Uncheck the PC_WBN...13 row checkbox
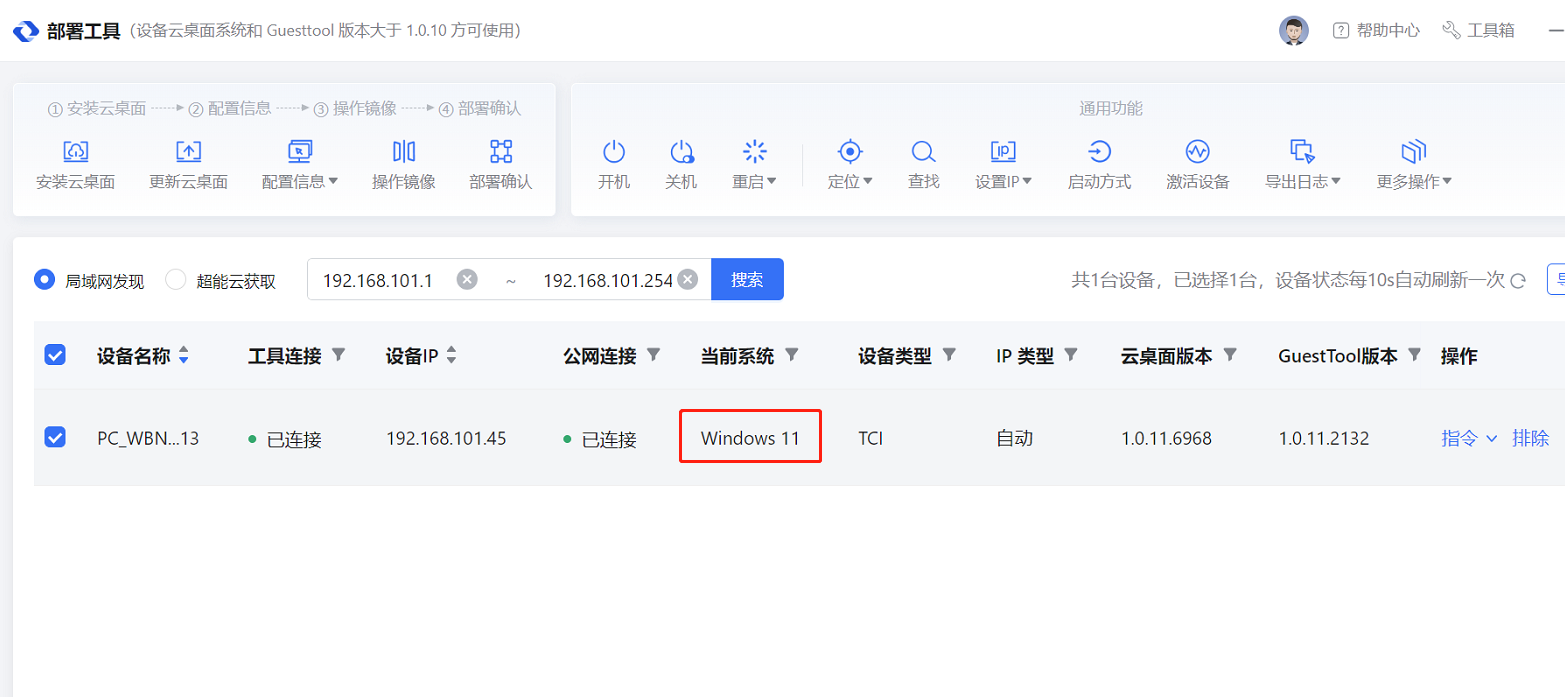The height and width of the screenshot is (697, 1565). tap(55, 437)
